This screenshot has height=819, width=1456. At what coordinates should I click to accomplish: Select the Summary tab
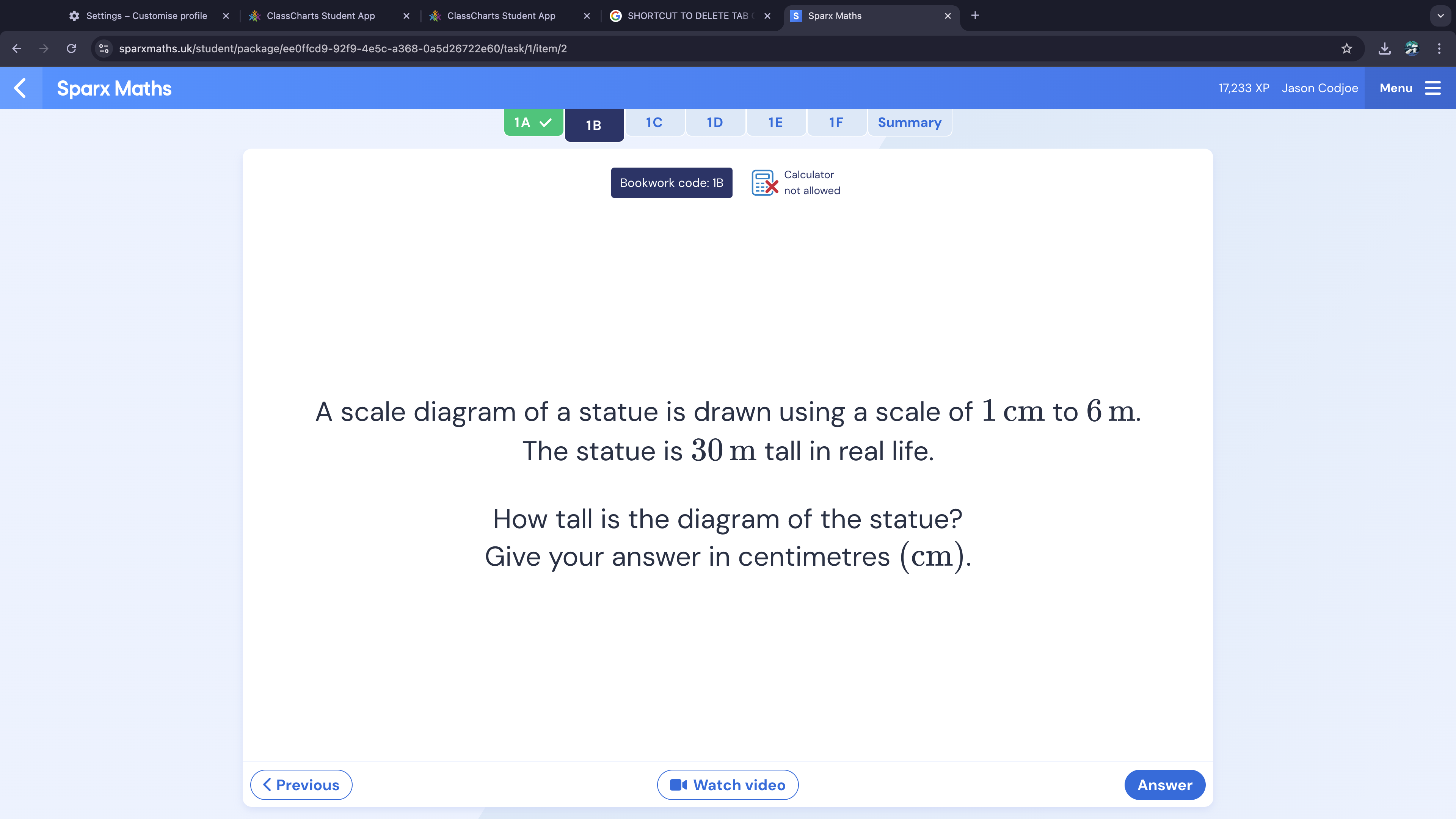point(909,122)
